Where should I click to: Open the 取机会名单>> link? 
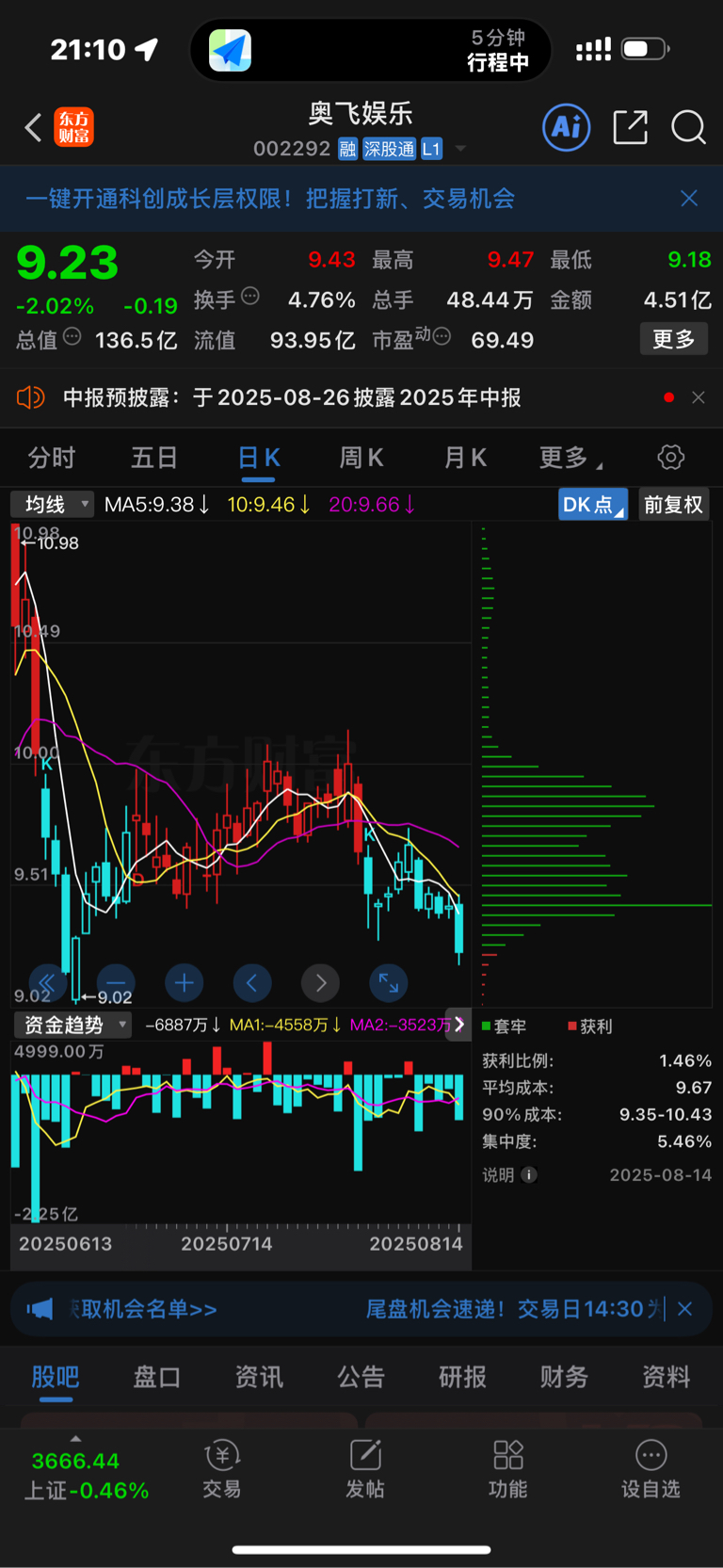pyautogui.click(x=143, y=1309)
